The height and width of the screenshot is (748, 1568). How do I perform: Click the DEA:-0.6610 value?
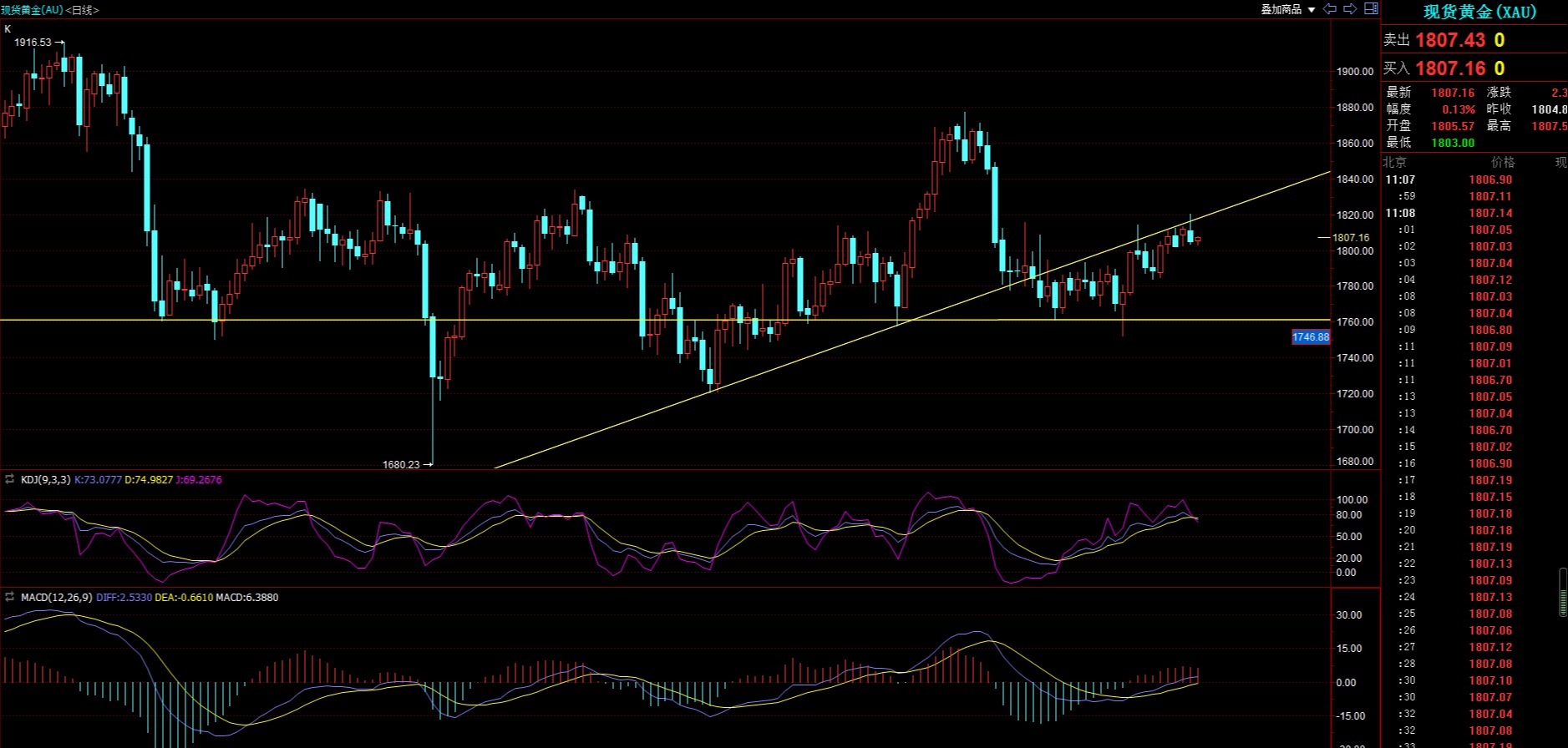click(184, 598)
